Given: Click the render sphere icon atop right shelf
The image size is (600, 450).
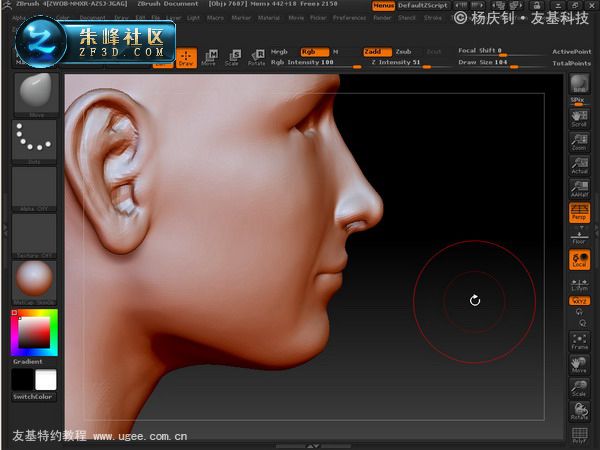Looking at the screenshot, I should coord(579,84).
